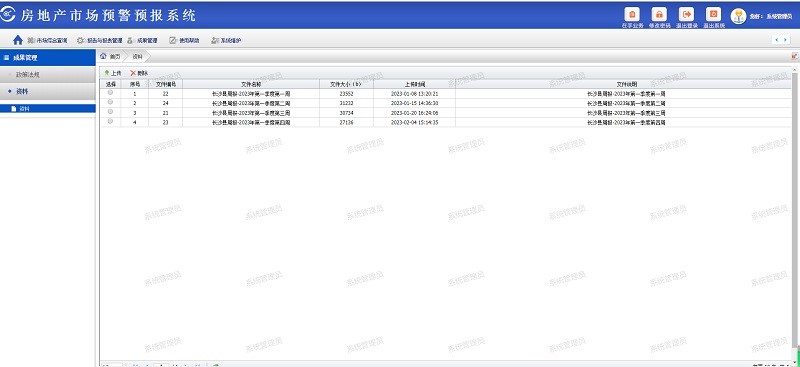This screenshot has height=367, width=800.
Task: Select radio button for file number 24
Action: tap(110, 103)
